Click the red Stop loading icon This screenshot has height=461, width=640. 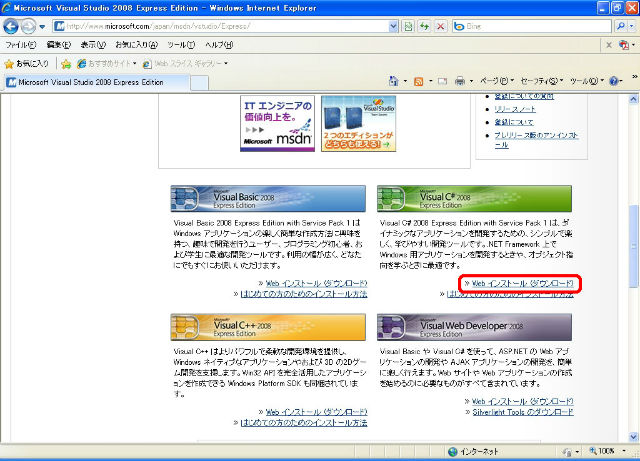click(x=440, y=27)
